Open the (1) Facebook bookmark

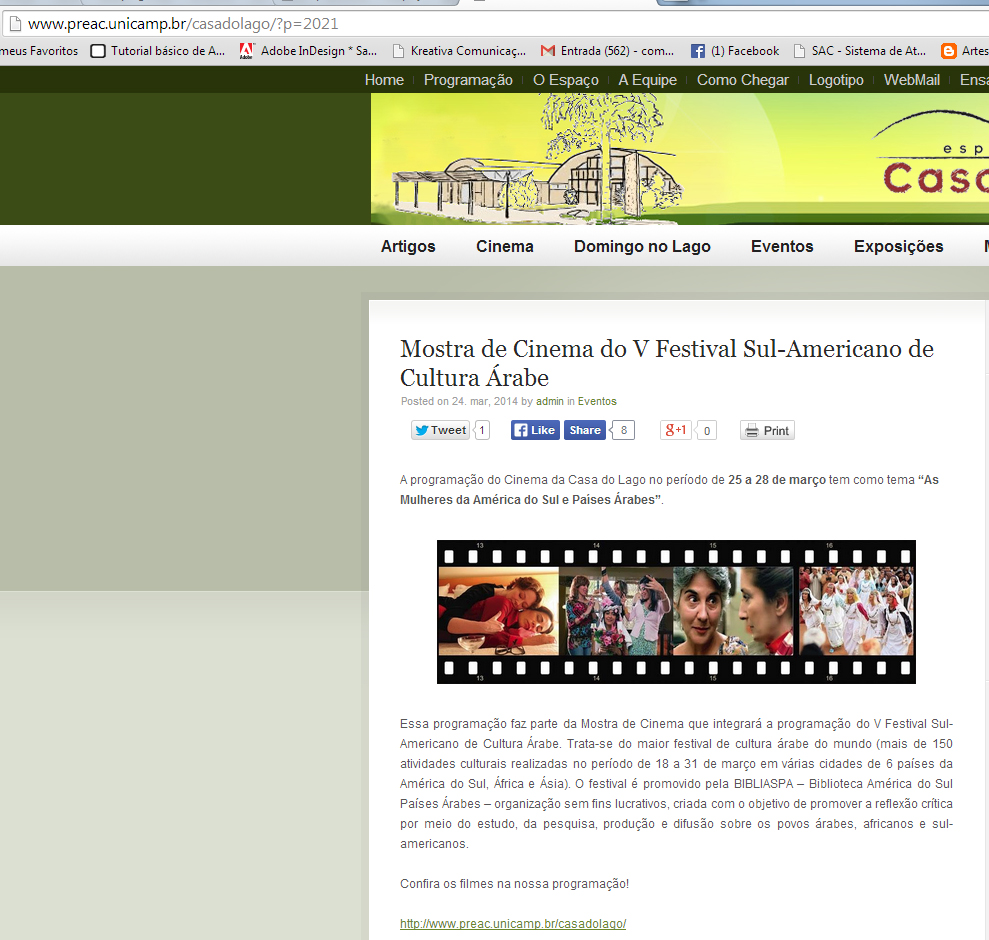(735, 50)
